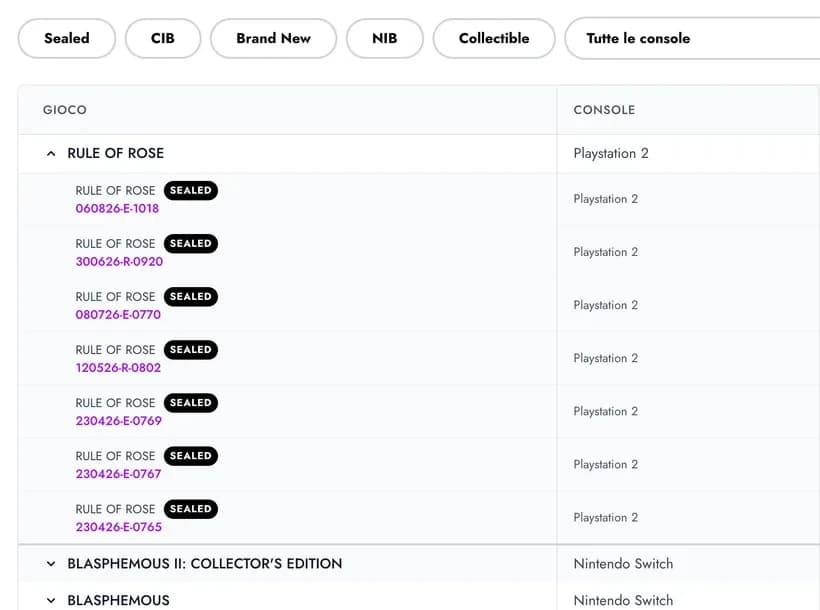Open the Tutte le console dropdown
820x610 pixels.
692,38
